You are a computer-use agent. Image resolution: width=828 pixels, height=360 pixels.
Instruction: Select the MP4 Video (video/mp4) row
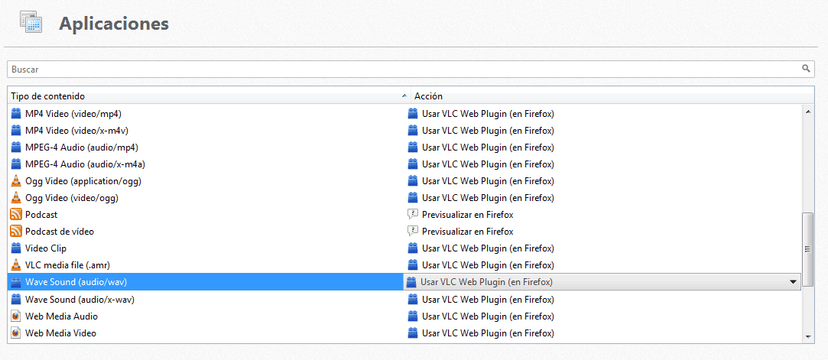point(405,113)
